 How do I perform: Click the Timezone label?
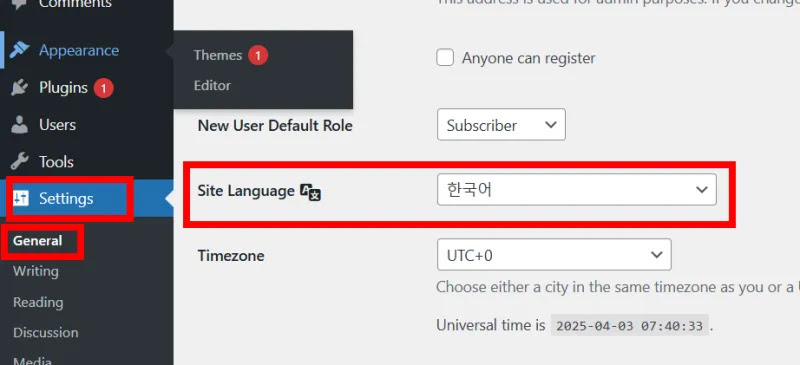coord(231,255)
